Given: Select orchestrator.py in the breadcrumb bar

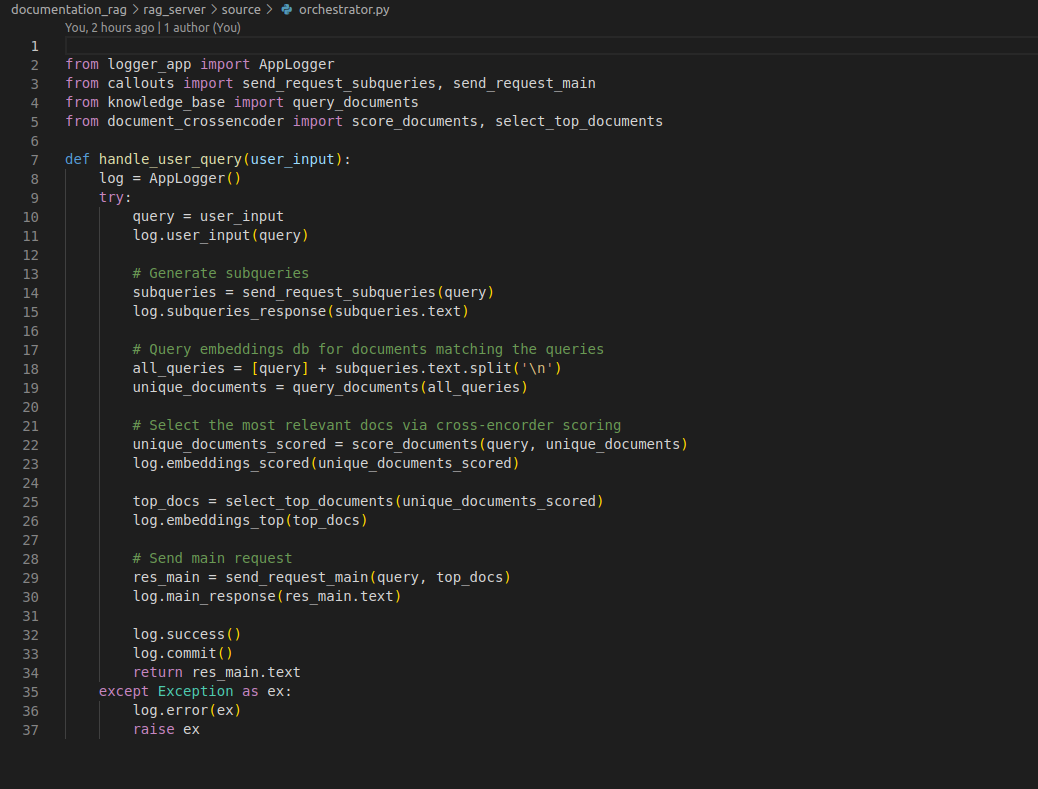Looking at the screenshot, I should pos(345,9).
